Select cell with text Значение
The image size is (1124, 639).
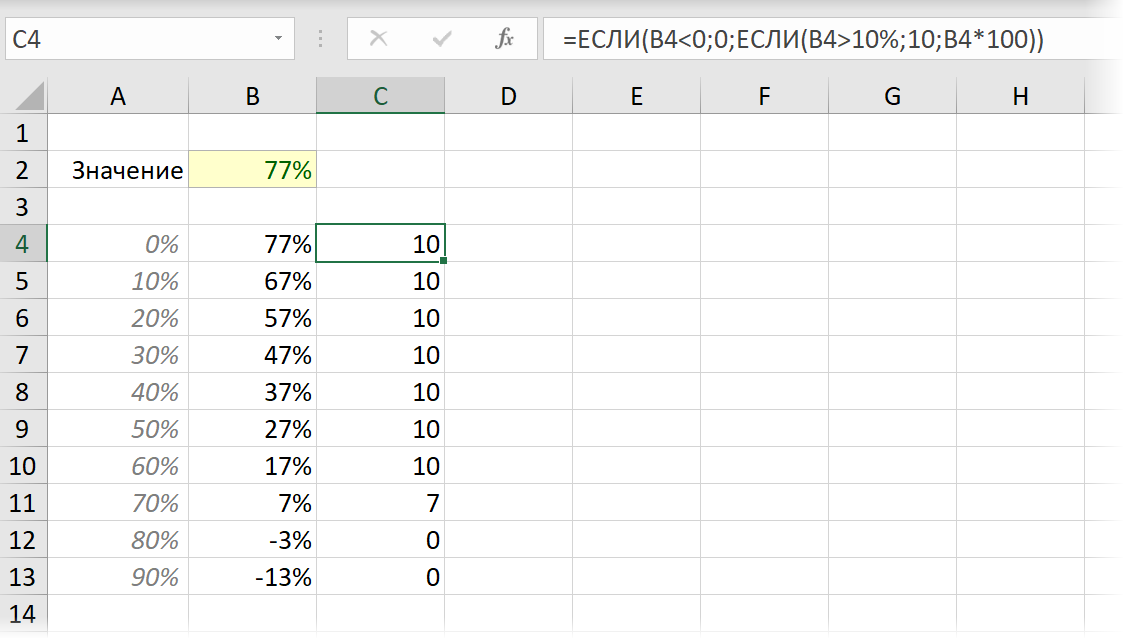tap(118, 170)
